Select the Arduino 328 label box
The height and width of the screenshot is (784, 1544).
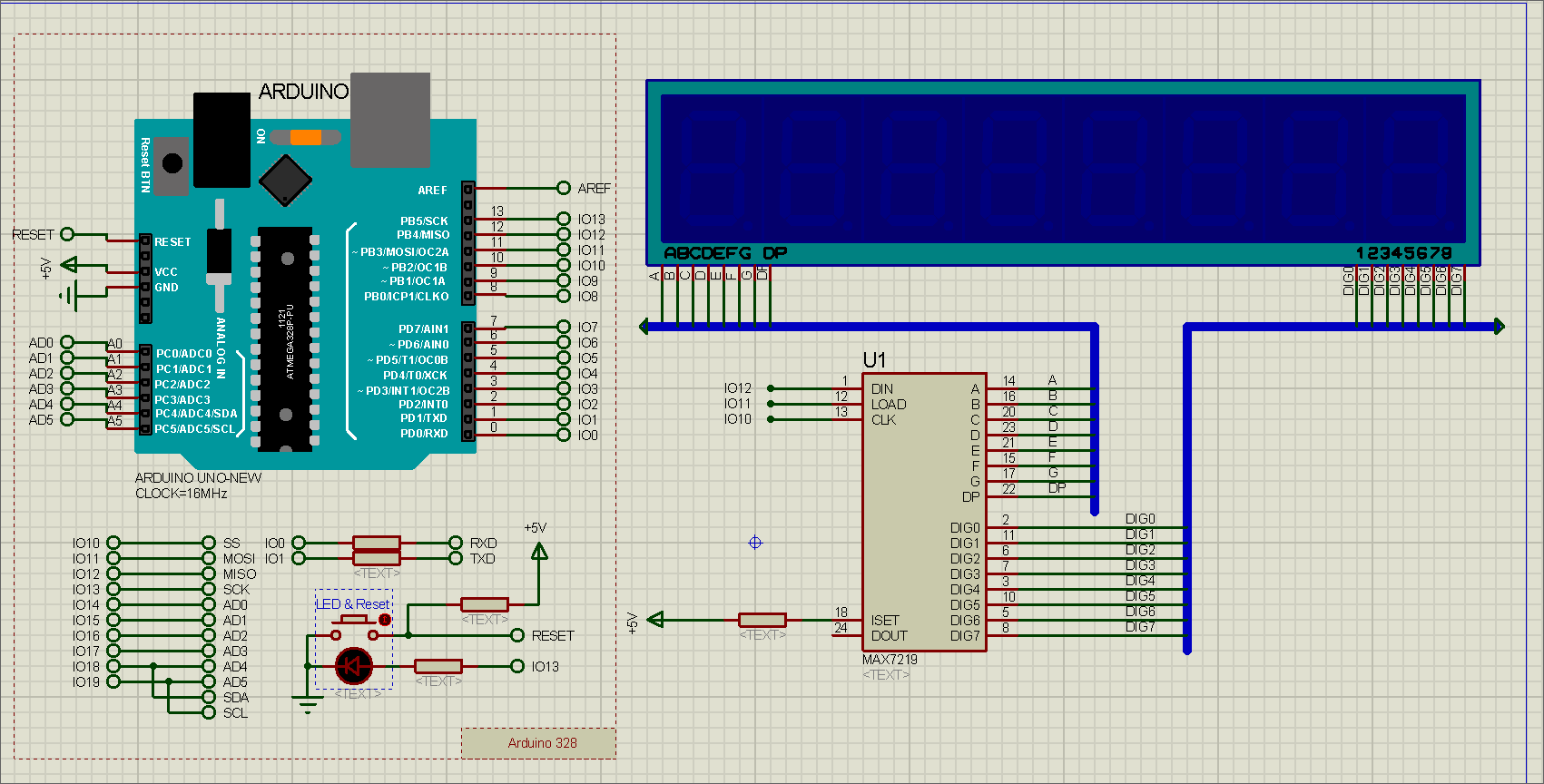pos(538,742)
